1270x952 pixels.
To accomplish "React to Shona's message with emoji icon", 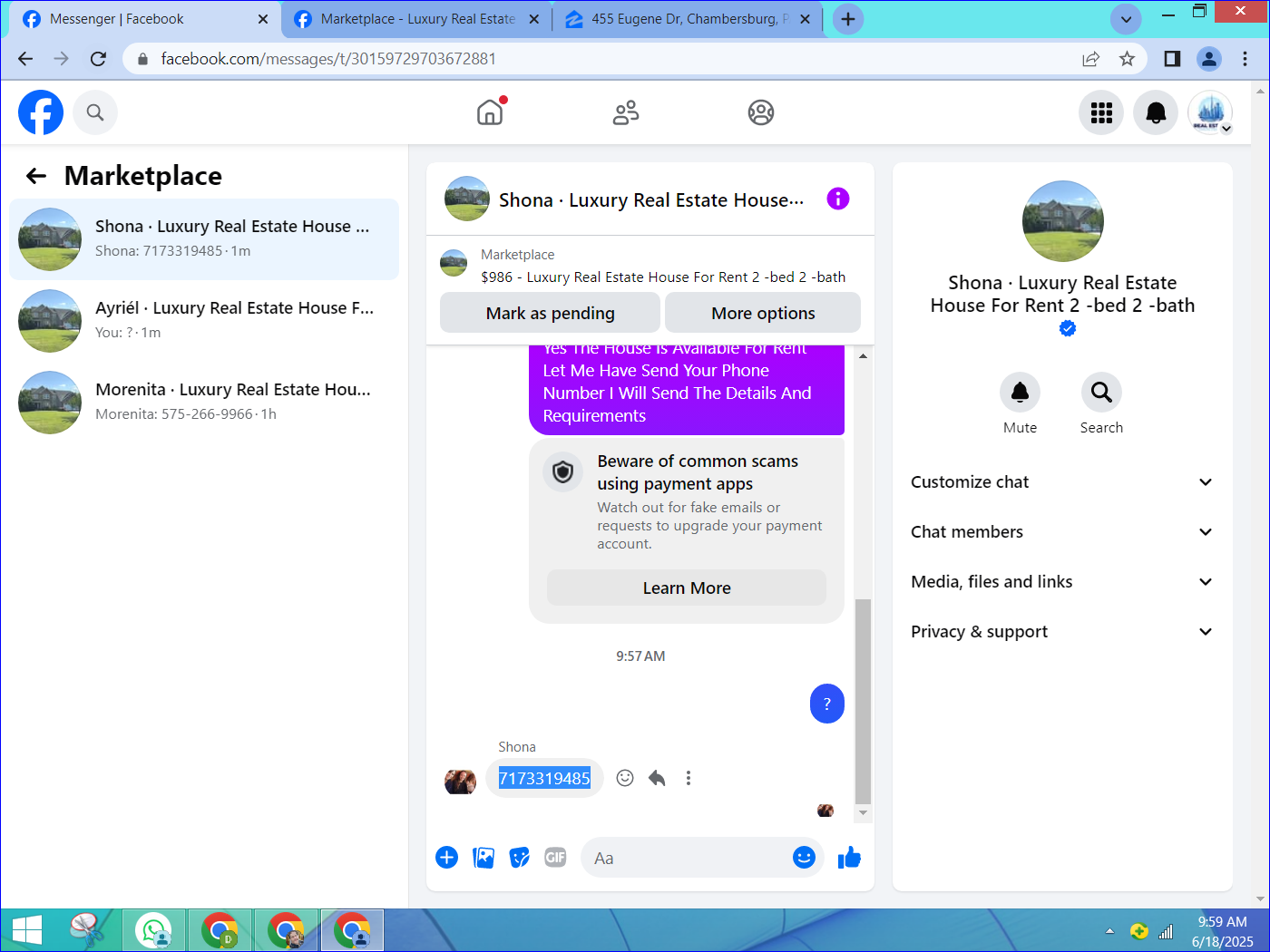I will tap(625, 778).
